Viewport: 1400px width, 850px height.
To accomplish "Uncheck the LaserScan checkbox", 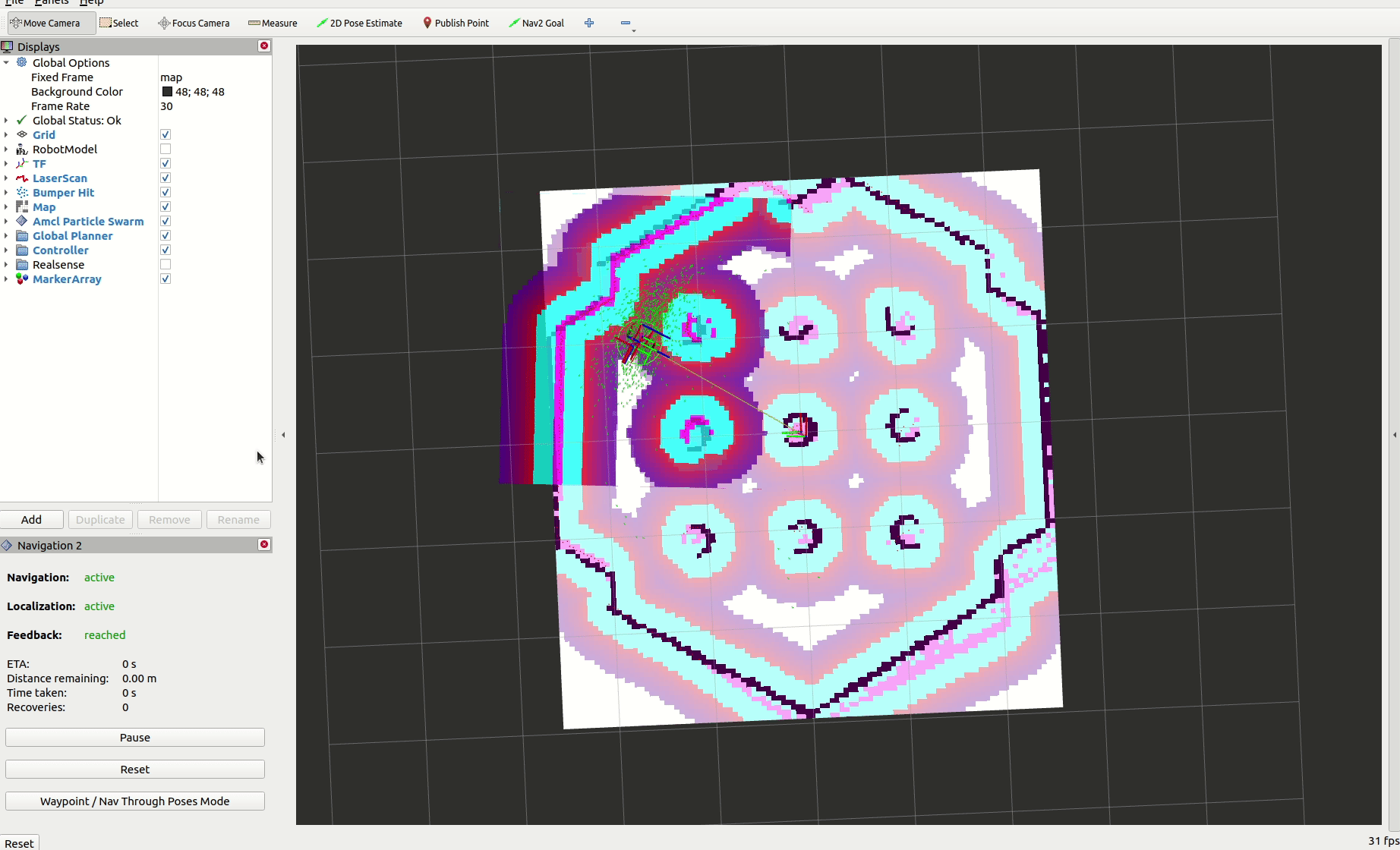I will click(x=166, y=178).
